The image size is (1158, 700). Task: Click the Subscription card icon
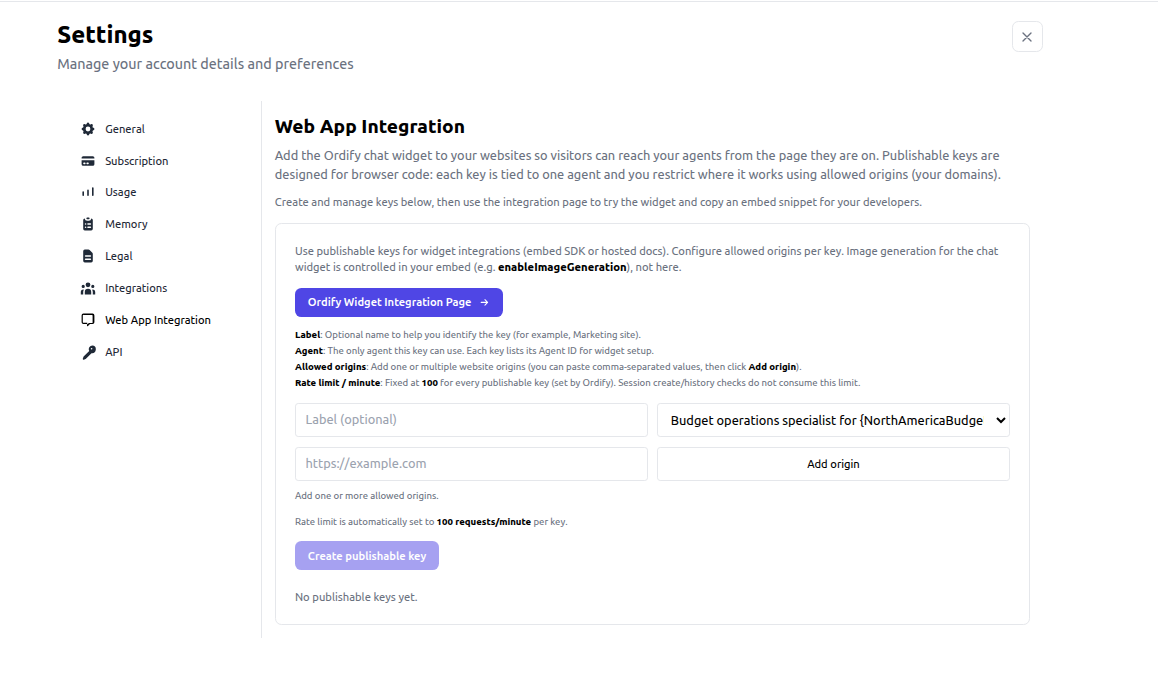88,161
